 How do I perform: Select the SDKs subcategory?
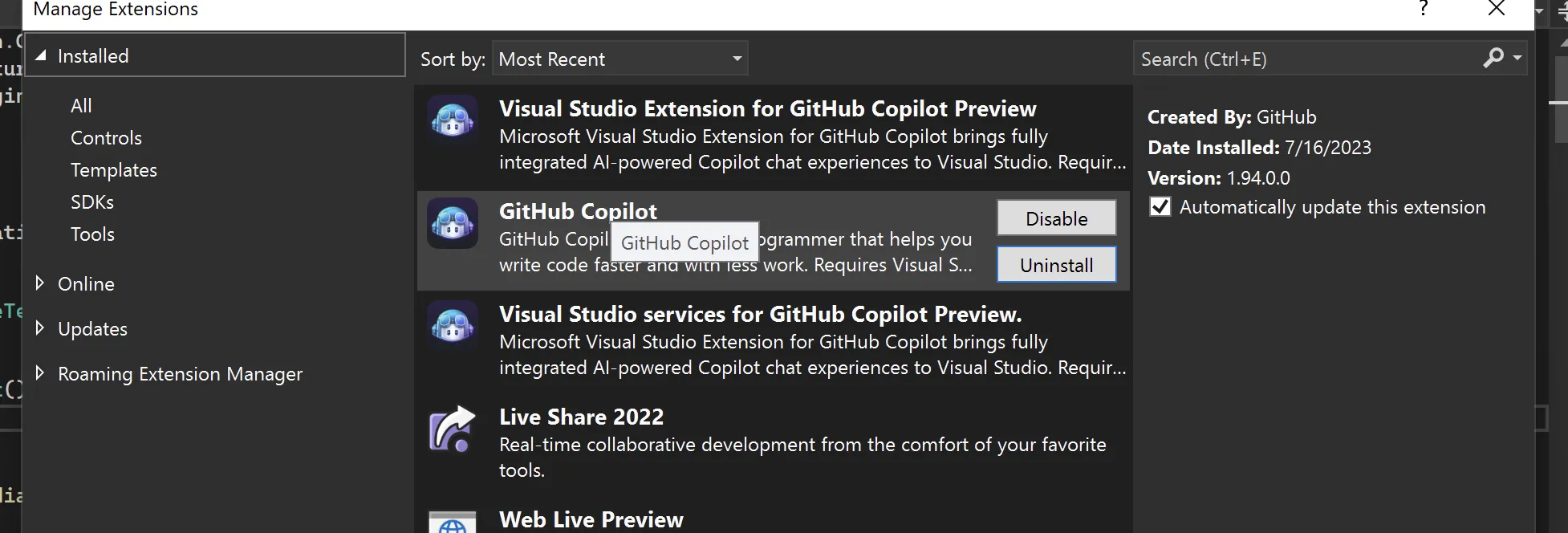tap(92, 202)
